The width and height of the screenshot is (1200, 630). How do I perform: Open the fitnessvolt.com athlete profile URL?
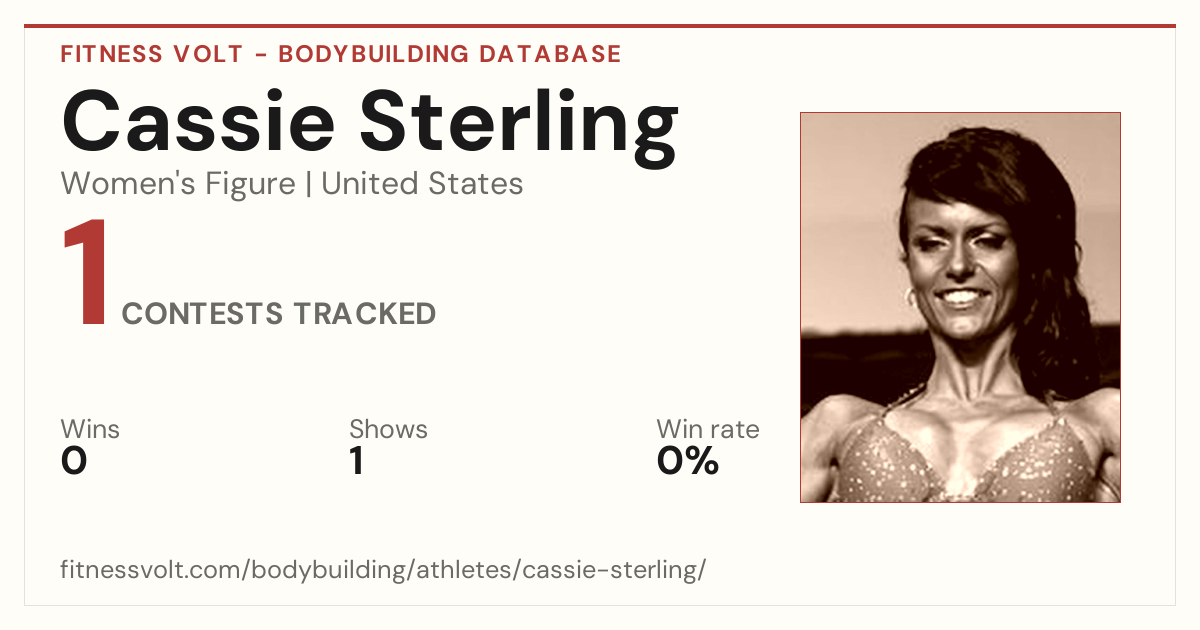pos(383,571)
